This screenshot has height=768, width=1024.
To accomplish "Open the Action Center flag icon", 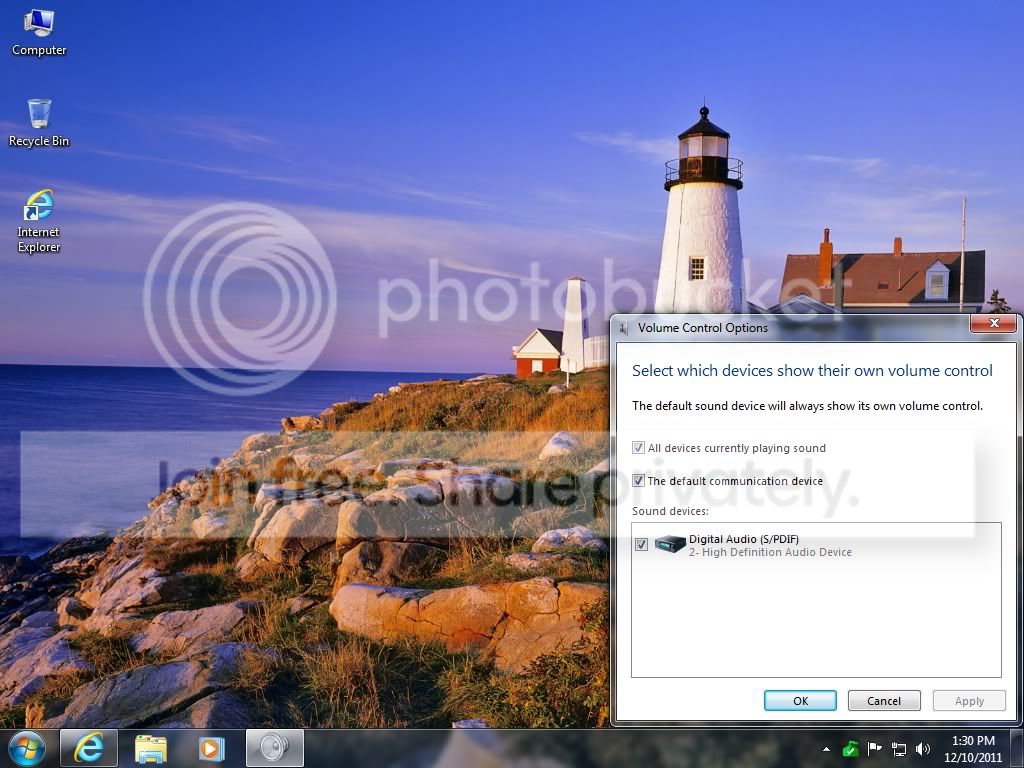I will coord(874,749).
